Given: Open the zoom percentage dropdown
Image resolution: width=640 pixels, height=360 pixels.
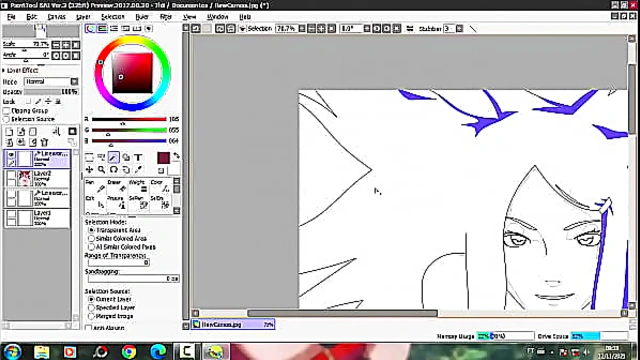Looking at the screenshot, I should click(302, 29).
